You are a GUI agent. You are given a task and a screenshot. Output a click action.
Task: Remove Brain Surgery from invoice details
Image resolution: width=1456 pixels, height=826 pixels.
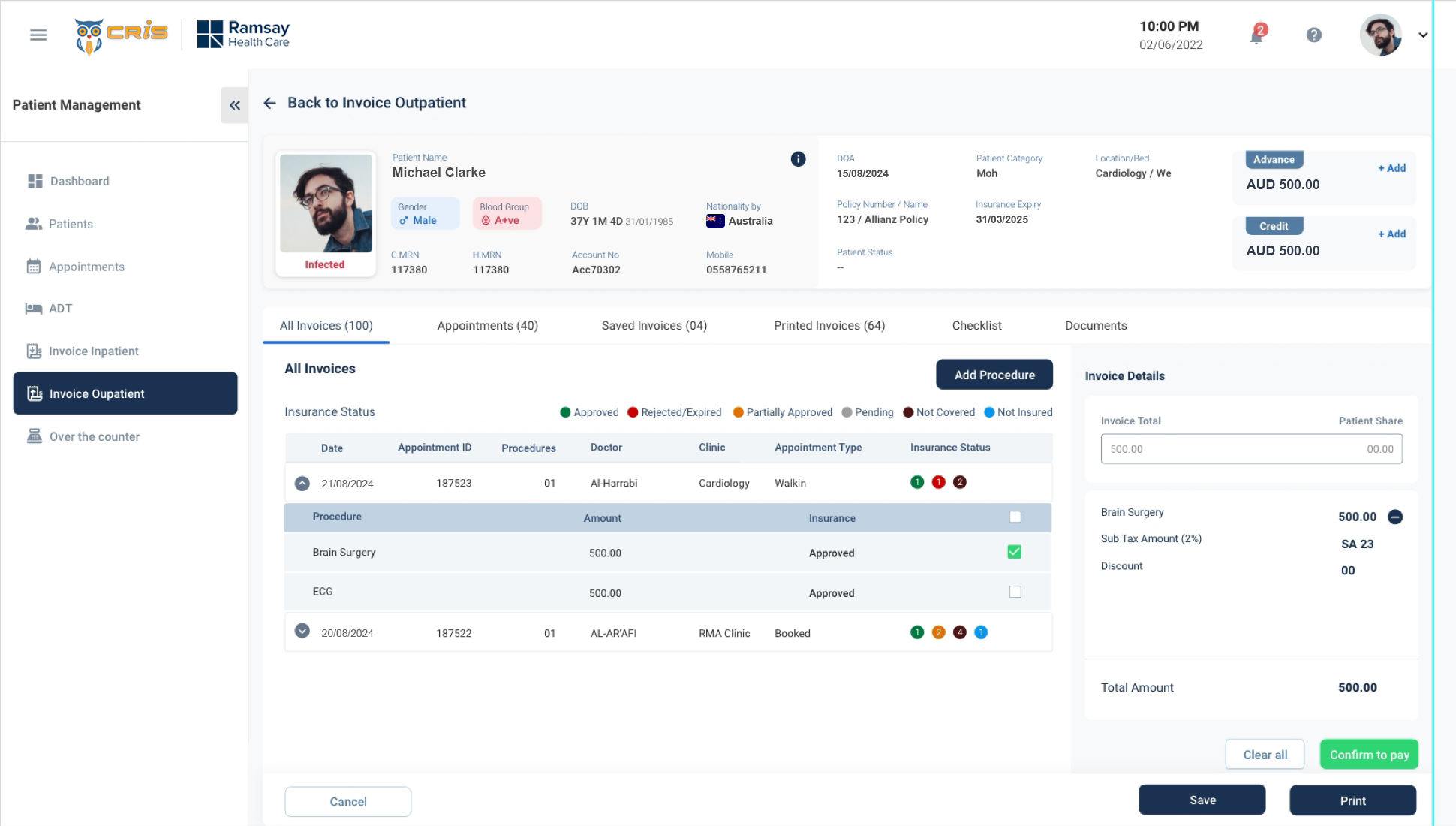click(1394, 517)
